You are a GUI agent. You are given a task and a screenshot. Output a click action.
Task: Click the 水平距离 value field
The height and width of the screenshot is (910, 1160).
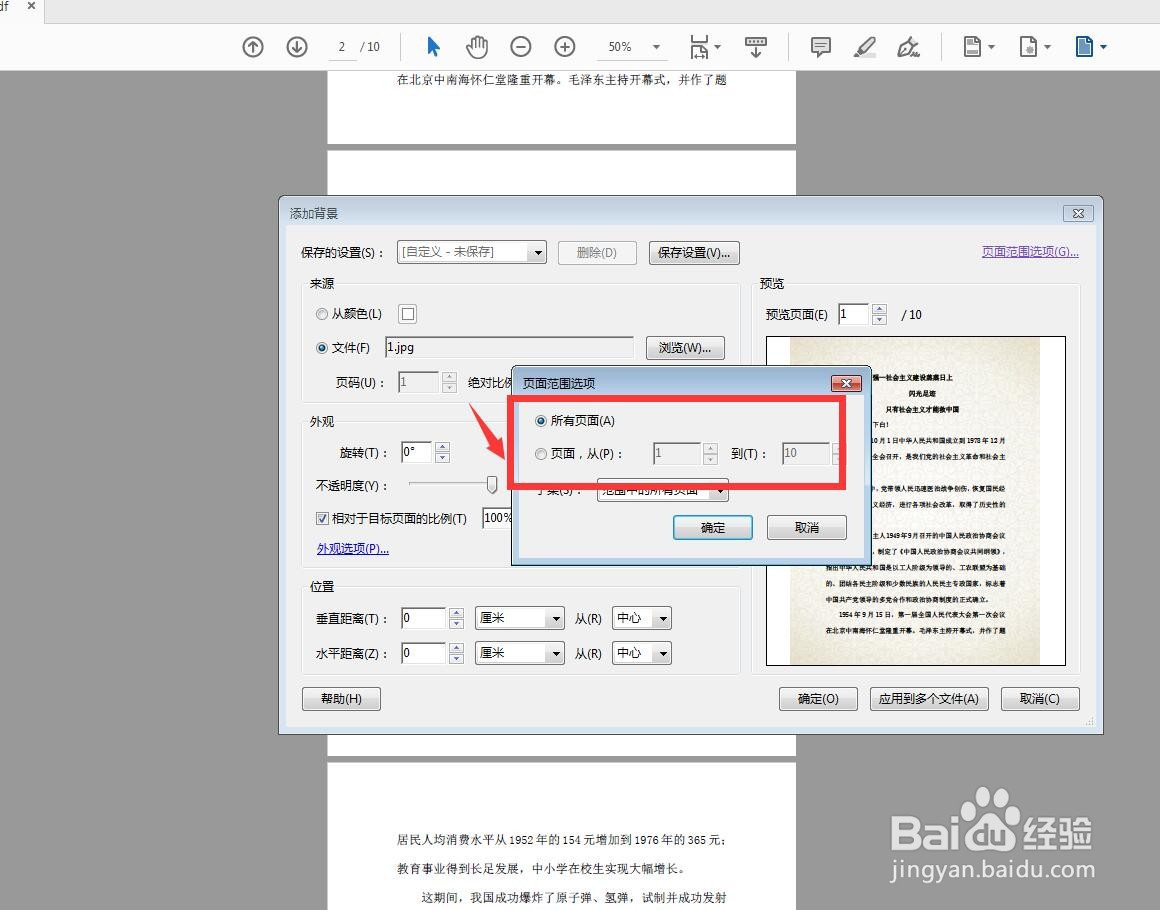(423, 653)
